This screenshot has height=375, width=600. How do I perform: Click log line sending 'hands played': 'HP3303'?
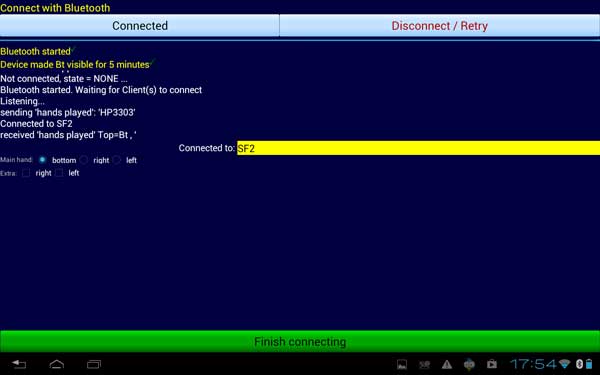tap(68, 112)
